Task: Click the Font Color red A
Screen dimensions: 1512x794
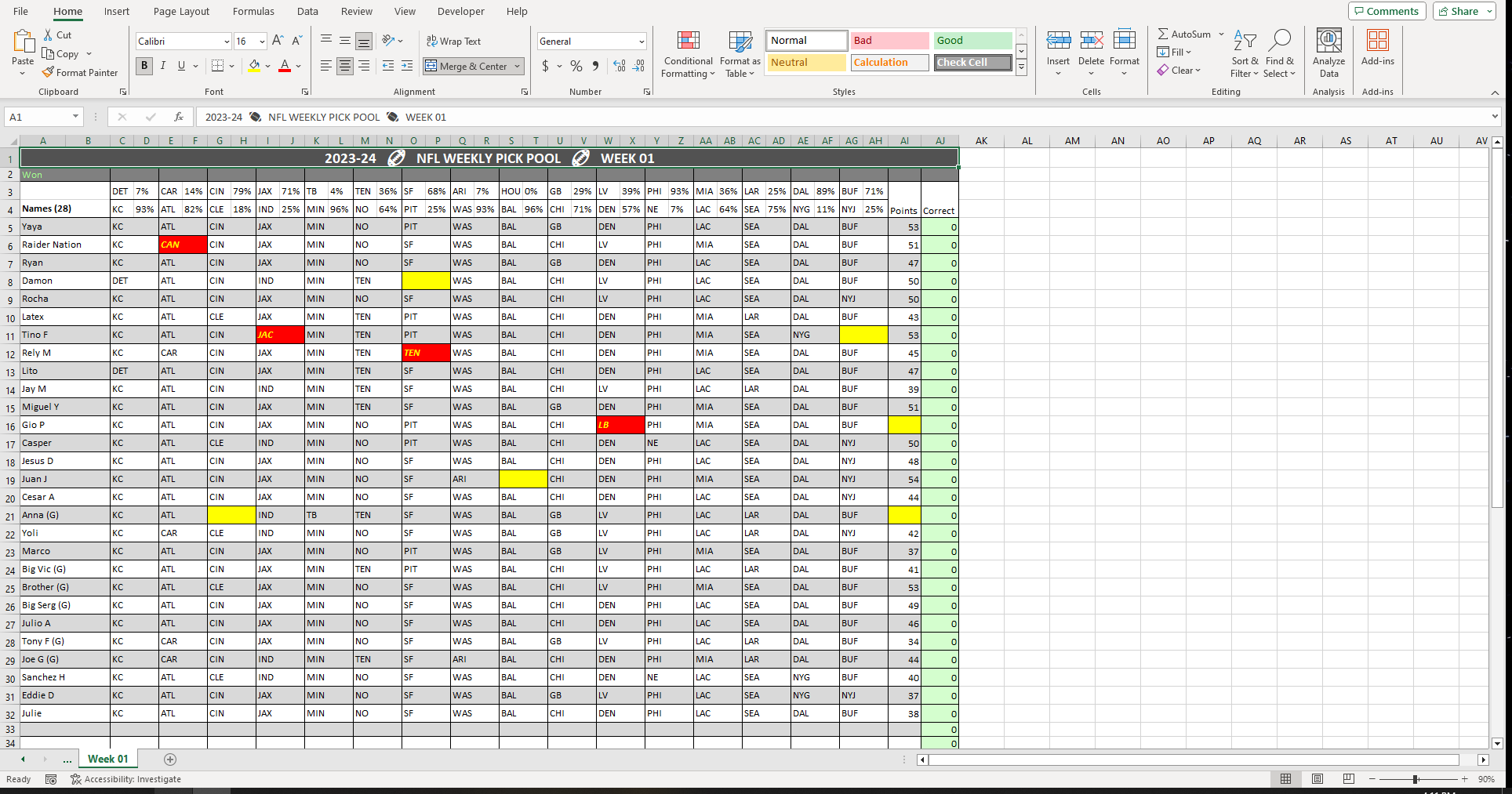Action: [x=285, y=66]
